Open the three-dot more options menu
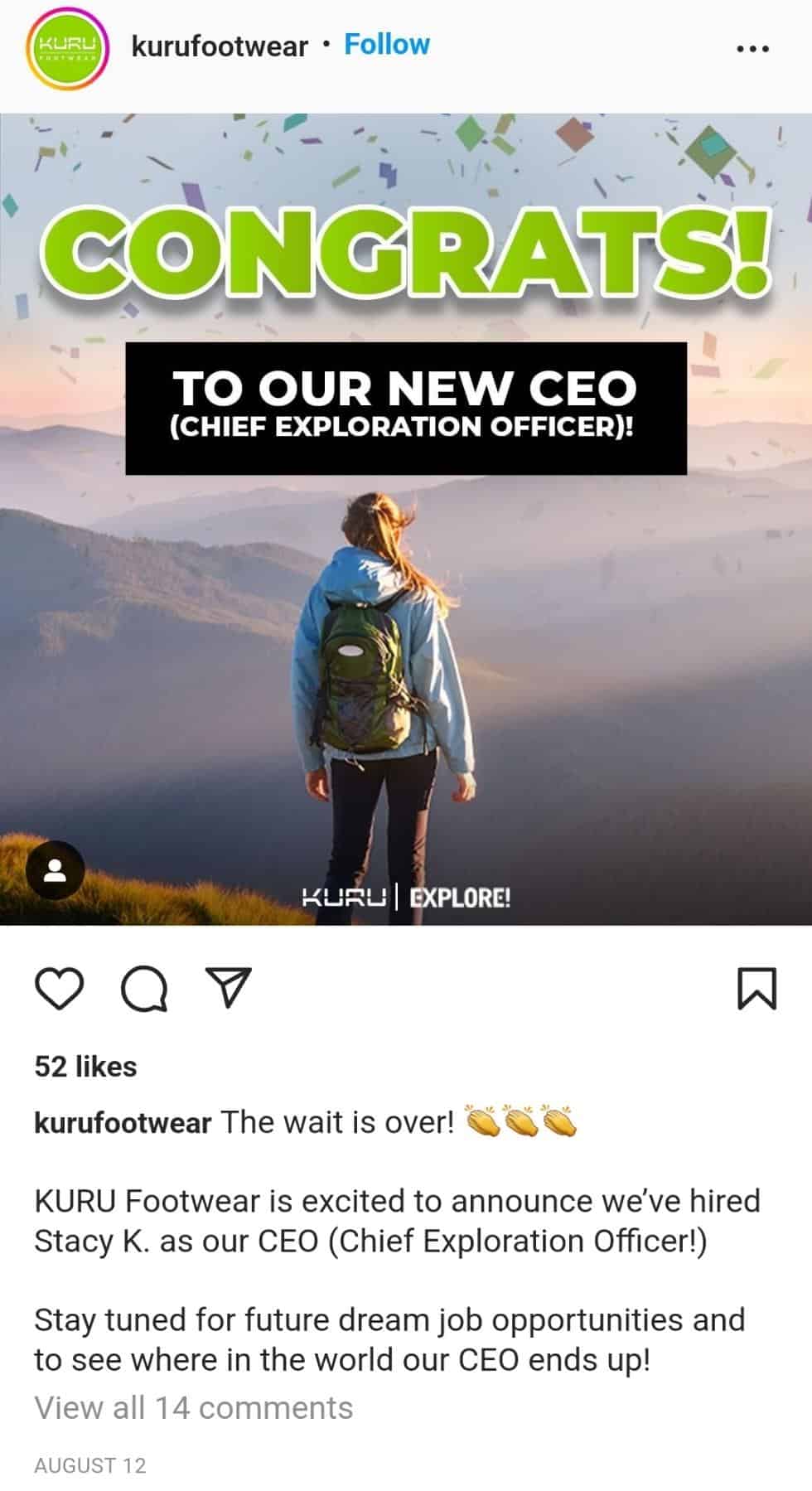812x1491 pixels. pyautogui.click(x=752, y=49)
